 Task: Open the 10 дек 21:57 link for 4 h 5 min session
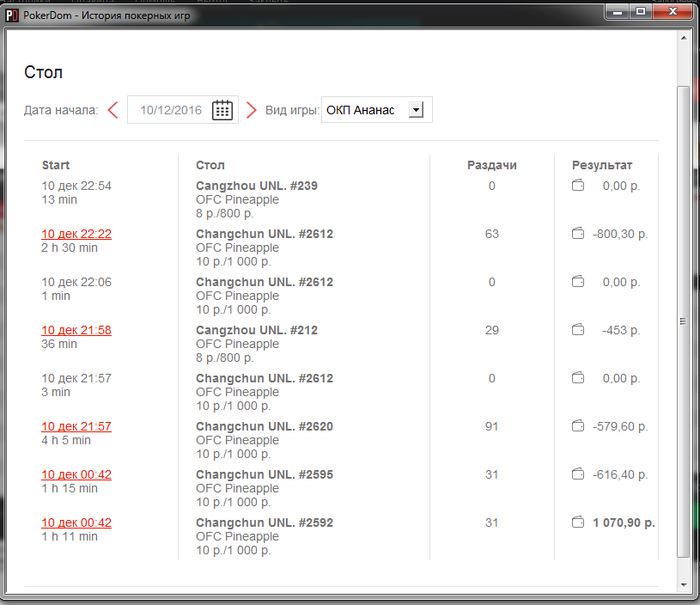(76, 427)
